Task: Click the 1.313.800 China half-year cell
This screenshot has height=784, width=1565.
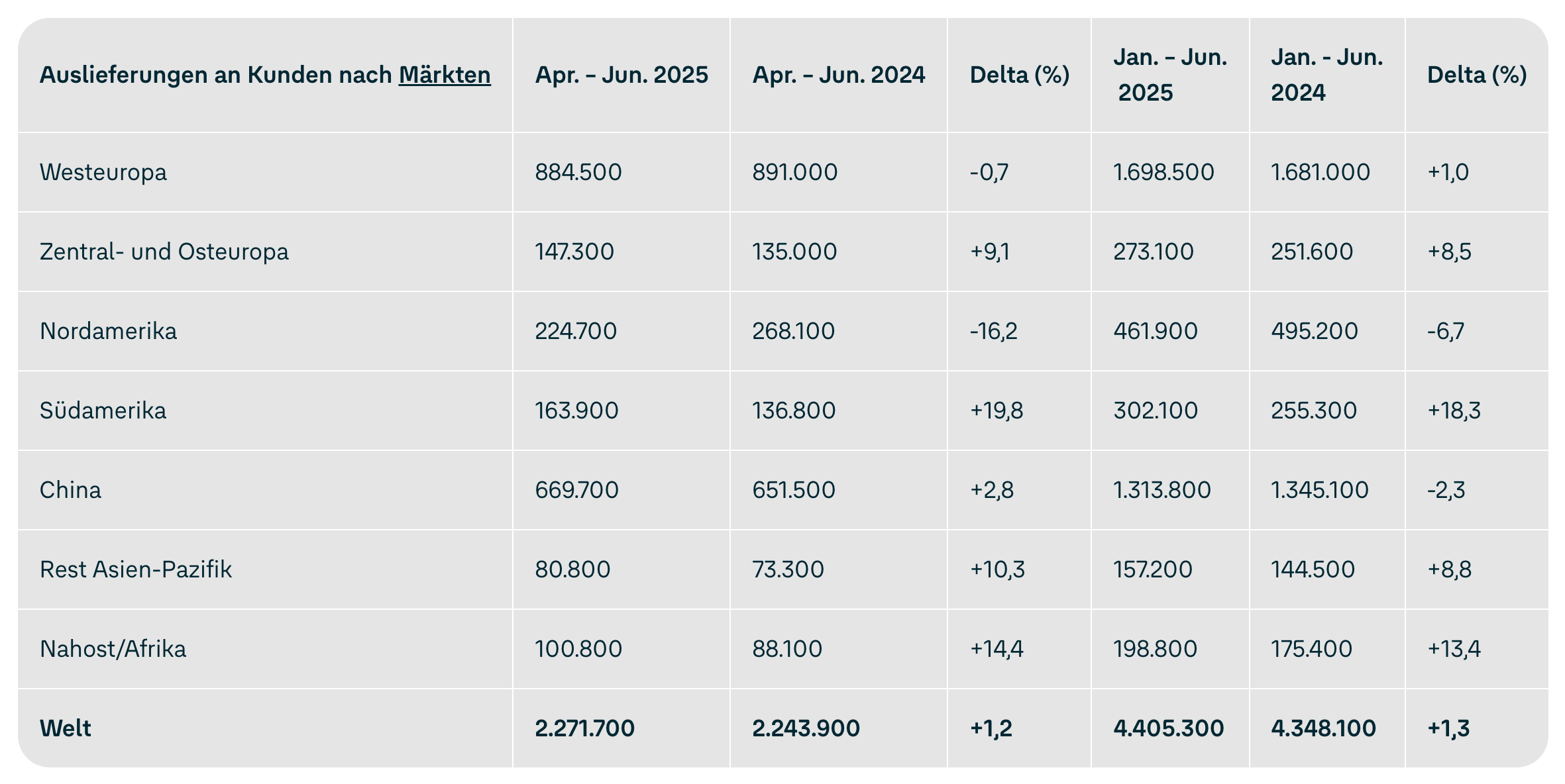Action: point(1162,490)
